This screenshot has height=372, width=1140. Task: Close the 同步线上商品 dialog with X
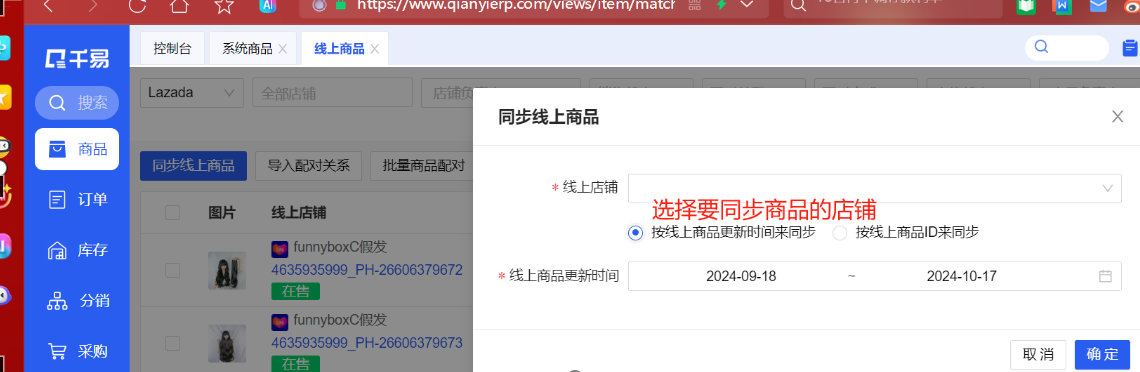point(1117,116)
